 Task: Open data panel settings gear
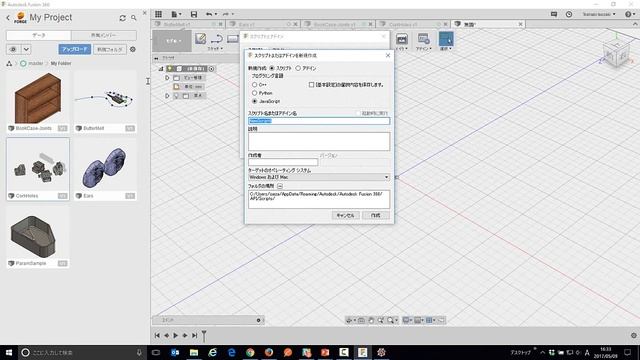133,49
